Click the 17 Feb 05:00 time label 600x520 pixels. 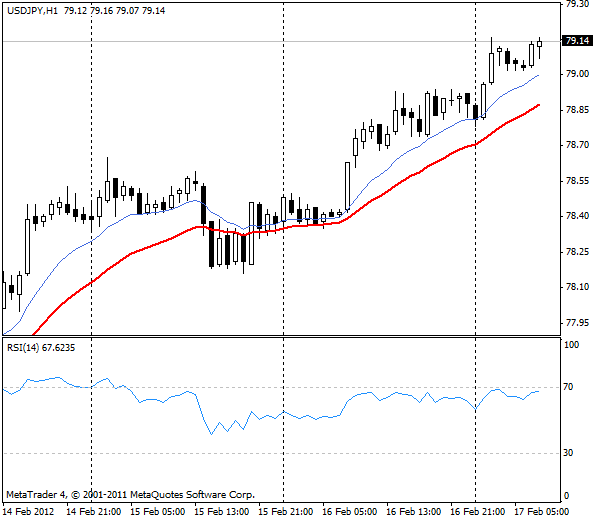click(541, 512)
